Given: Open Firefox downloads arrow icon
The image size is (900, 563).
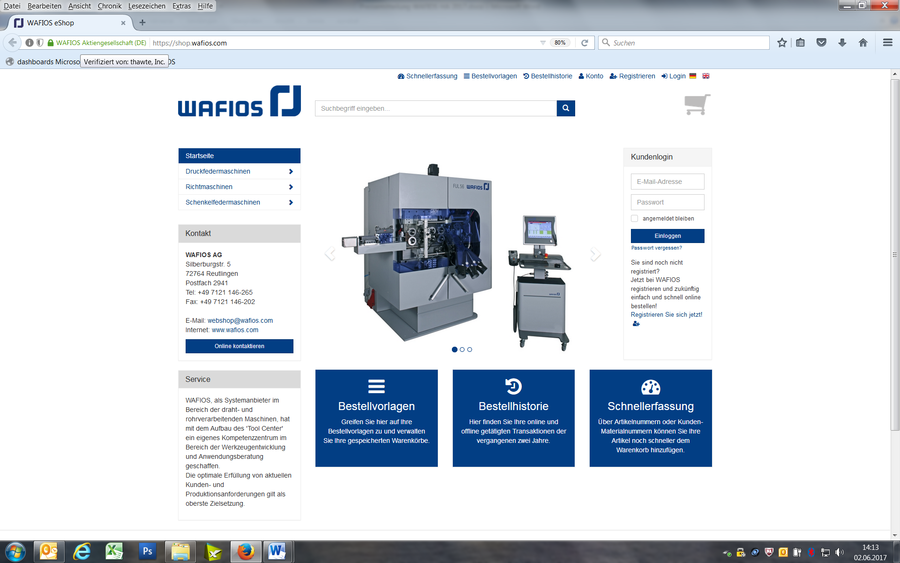Looking at the screenshot, I should [842, 42].
